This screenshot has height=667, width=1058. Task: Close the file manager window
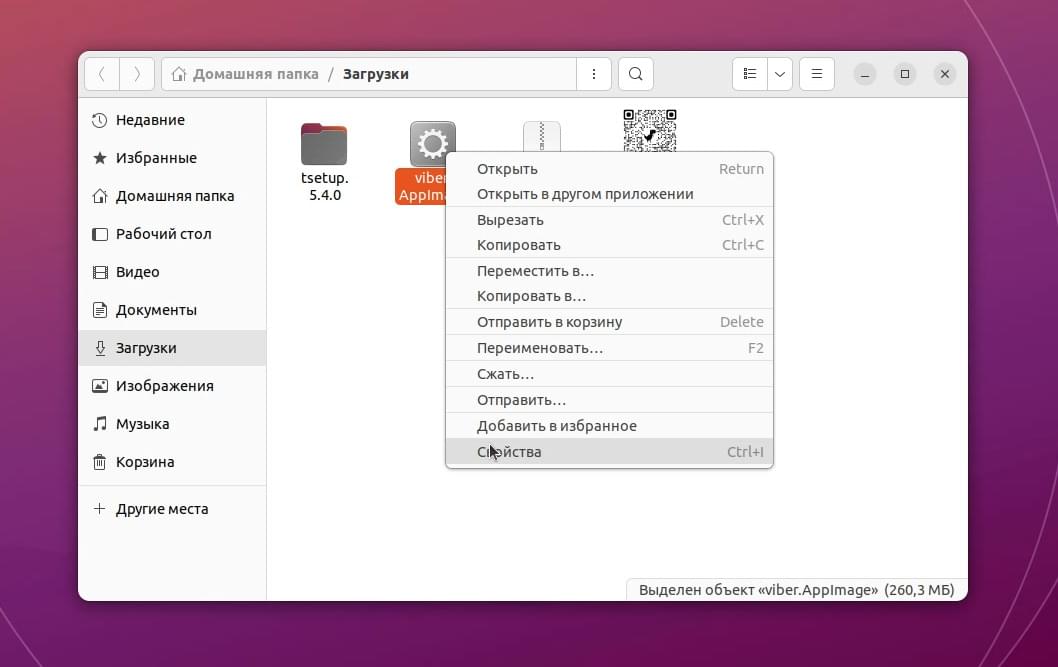coord(945,74)
